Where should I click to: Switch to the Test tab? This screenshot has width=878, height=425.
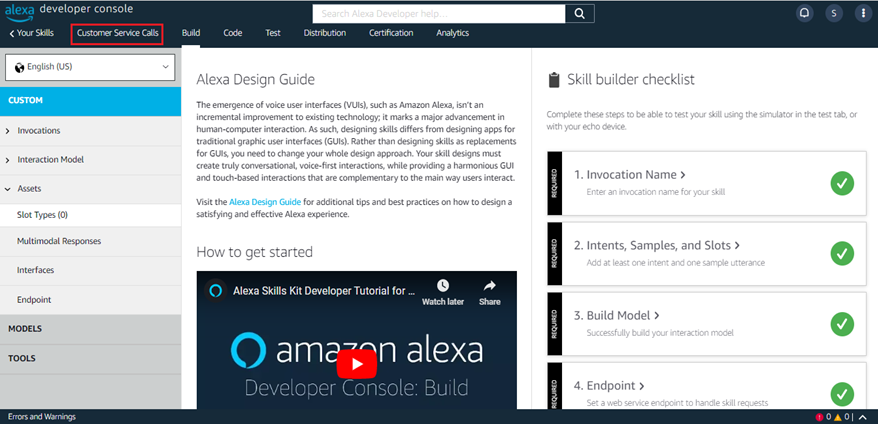pyautogui.click(x=272, y=33)
